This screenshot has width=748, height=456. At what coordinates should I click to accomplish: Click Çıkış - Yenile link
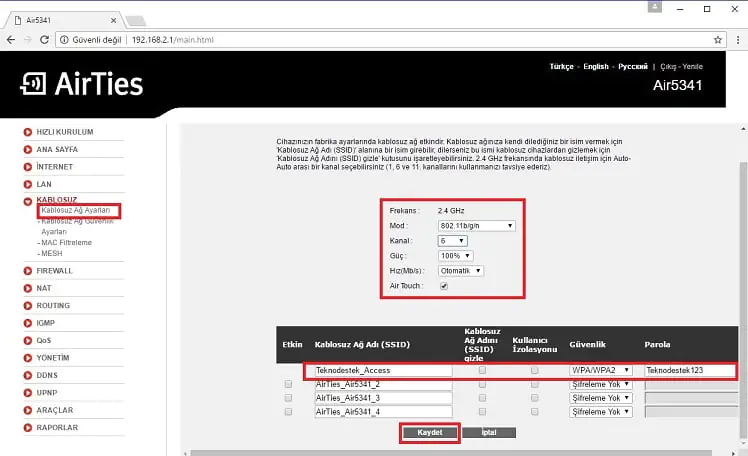681,67
